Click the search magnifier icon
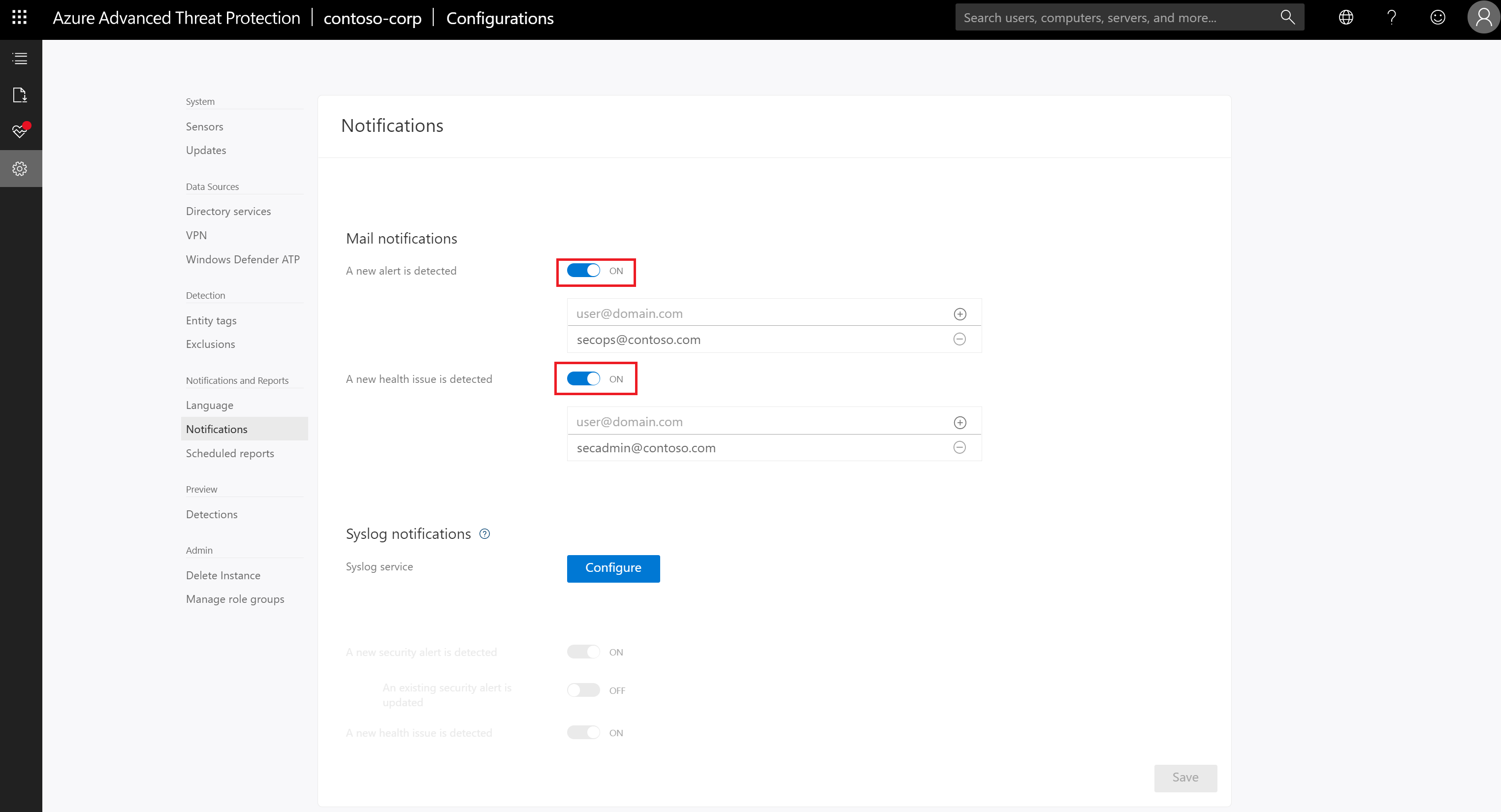The image size is (1501, 812). pyautogui.click(x=1287, y=17)
